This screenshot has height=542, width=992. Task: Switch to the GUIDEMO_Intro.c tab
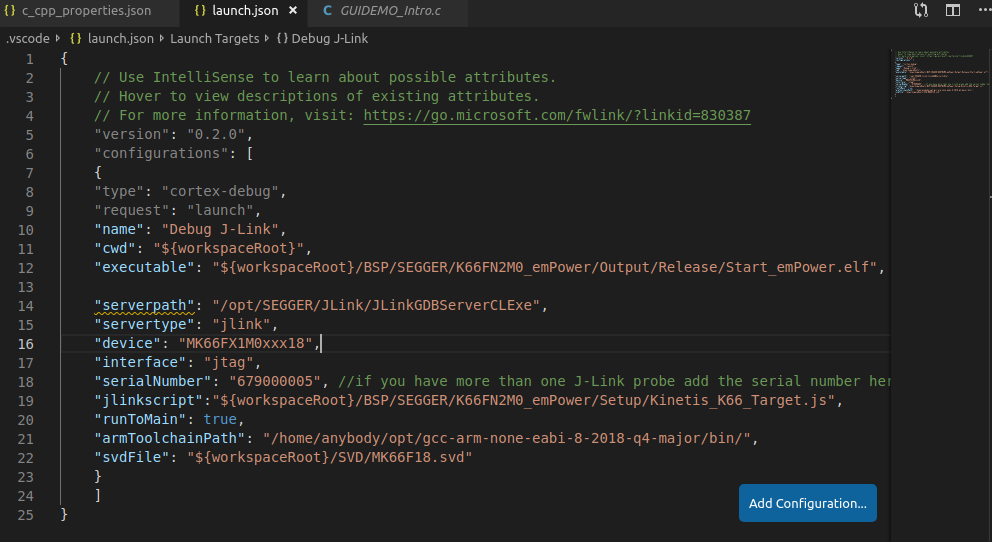[395, 11]
